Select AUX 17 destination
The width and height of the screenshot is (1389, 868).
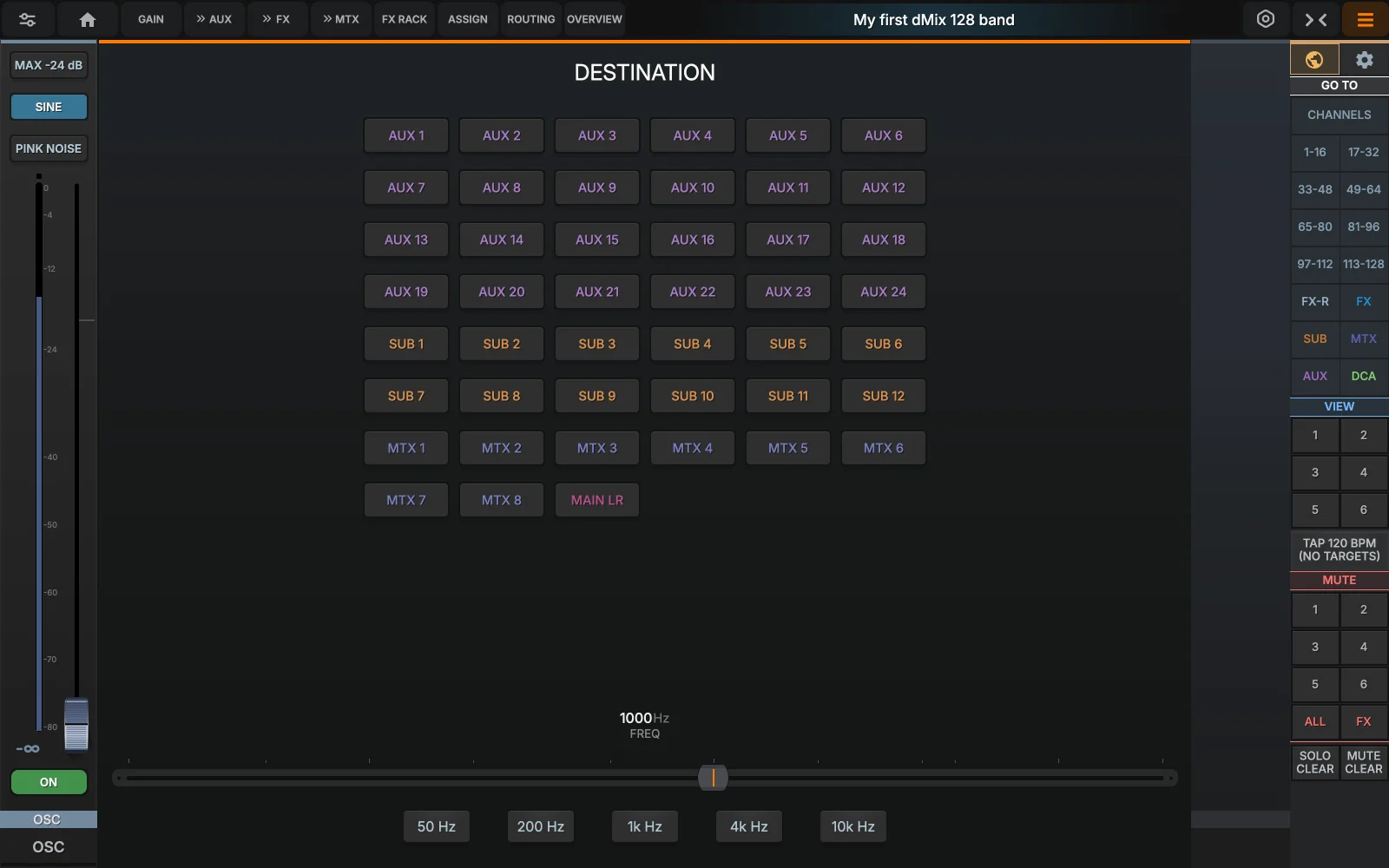coord(788,240)
